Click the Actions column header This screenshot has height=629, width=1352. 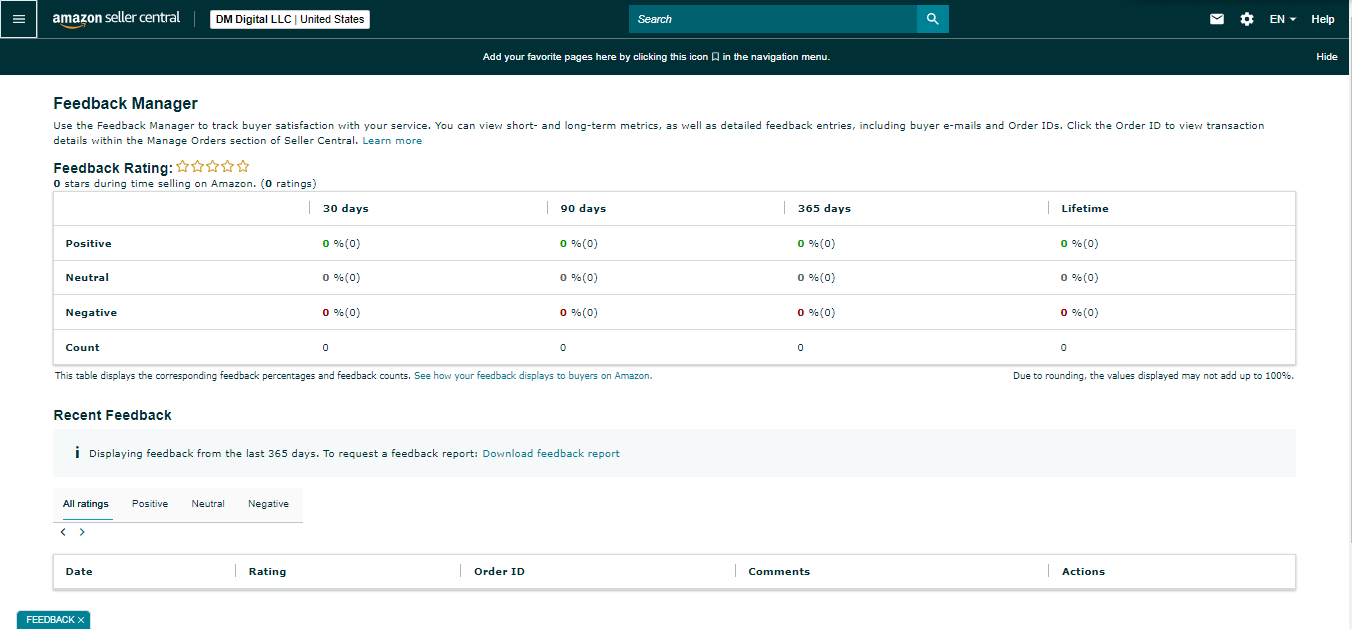click(x=1083, y=572)
